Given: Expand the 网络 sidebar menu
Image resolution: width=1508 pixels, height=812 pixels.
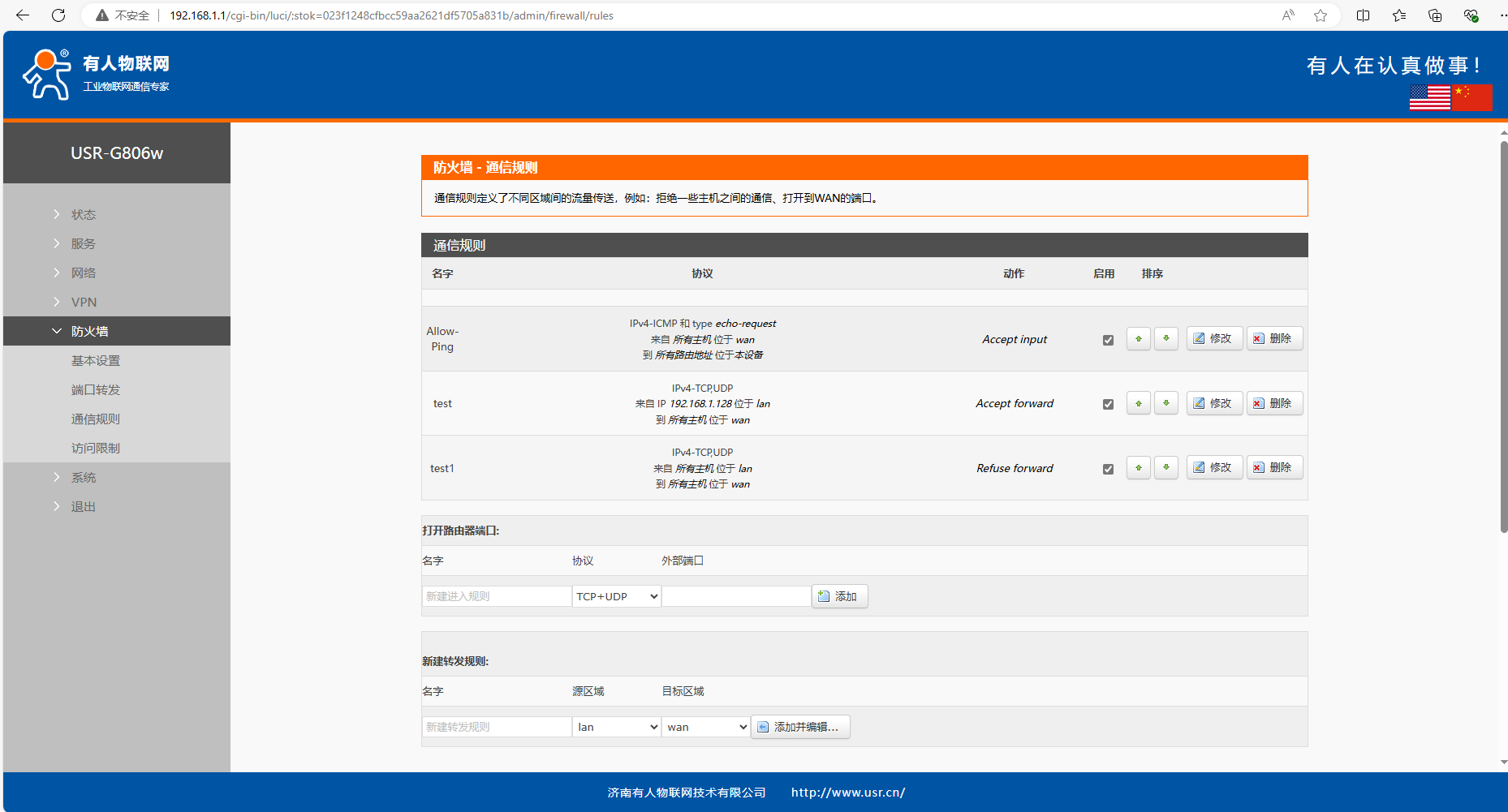Looking at the screenshot, I should coord(84,273).
